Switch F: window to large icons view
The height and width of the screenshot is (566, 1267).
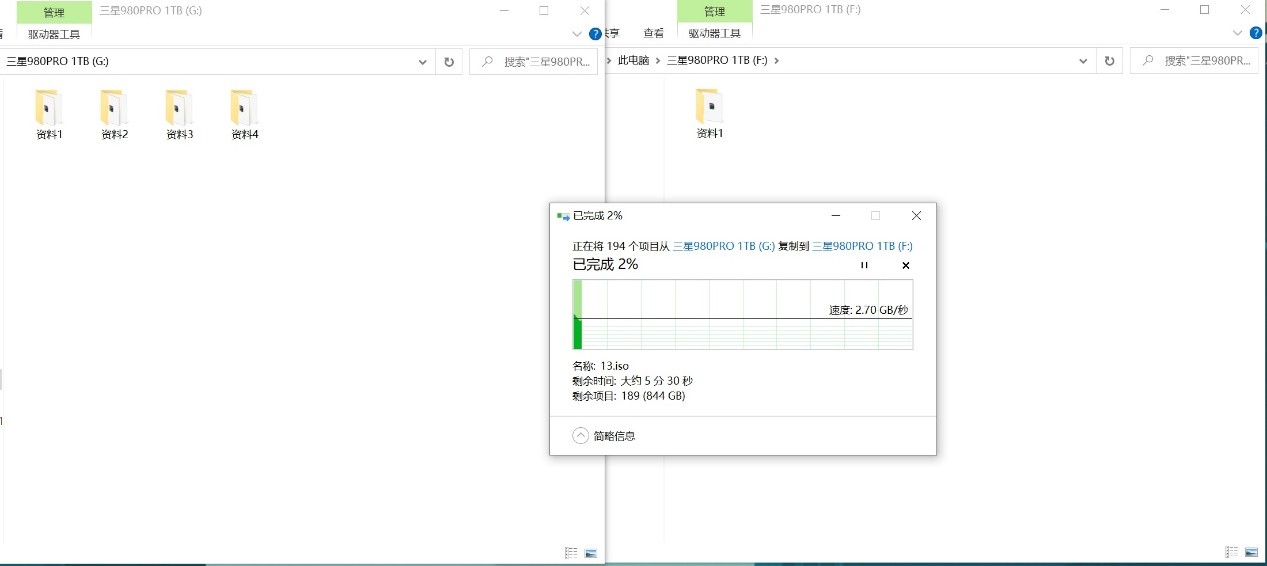(x=1251, y=552)
